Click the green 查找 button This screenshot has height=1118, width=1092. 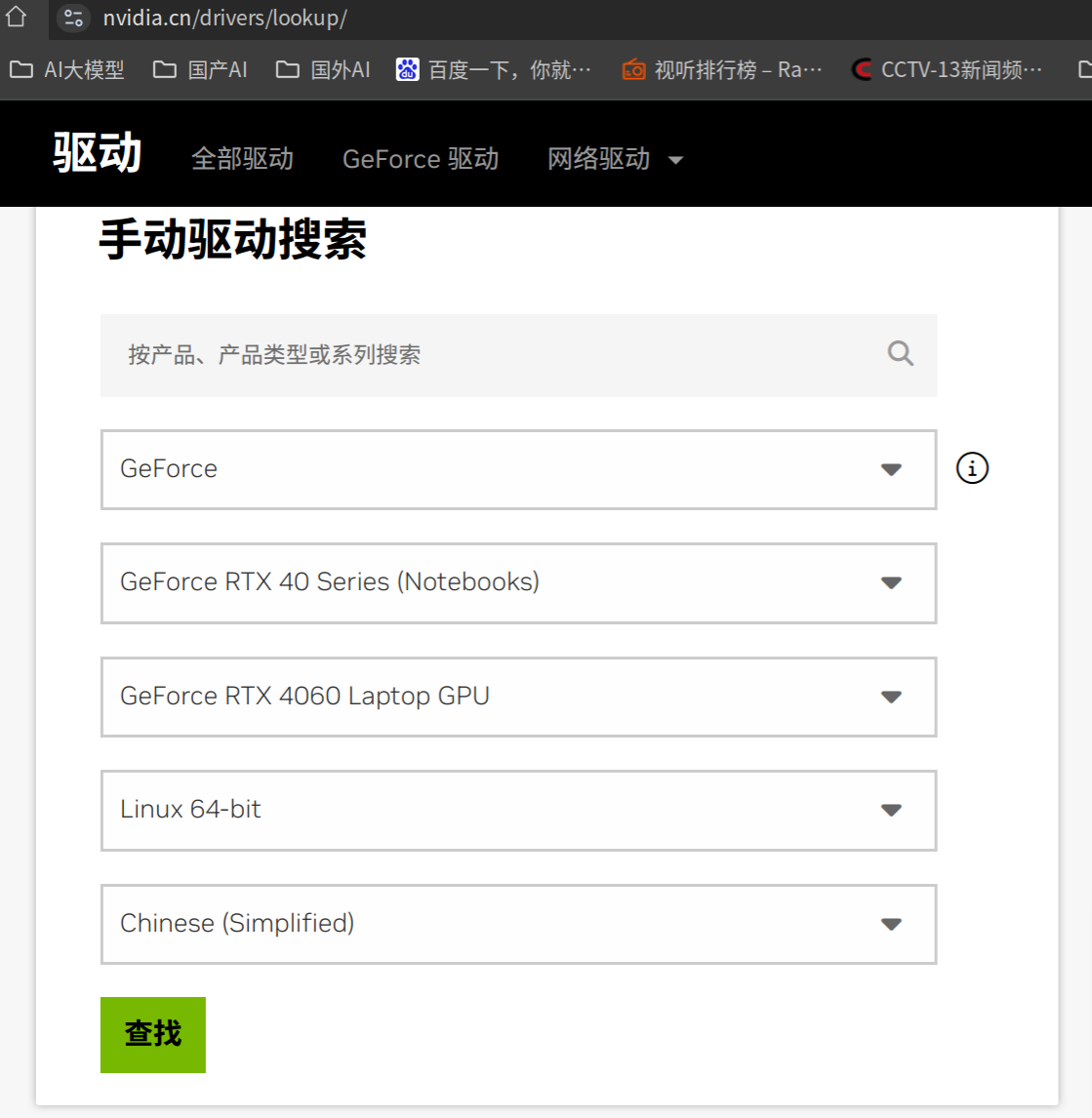pyautogui.click(x=153, y=1035)
